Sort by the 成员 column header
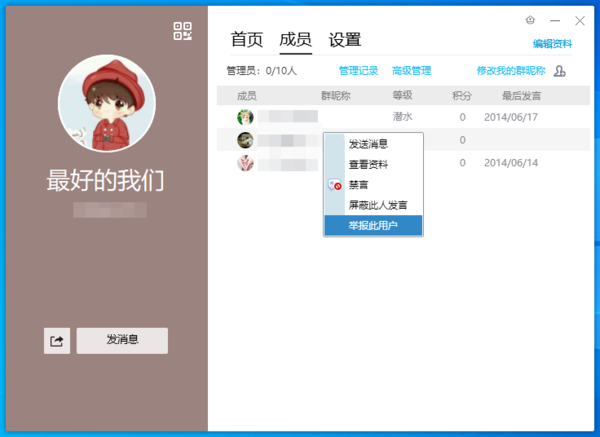The width and height of the screenshot is (600, 437). click(247, 96)
